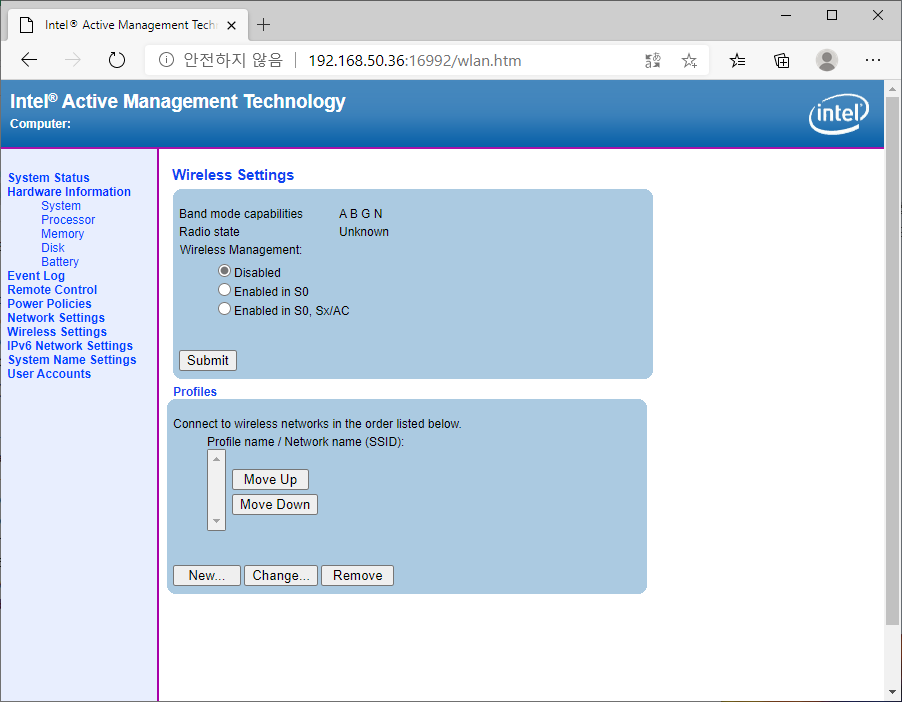Select Enabled in S0 option
The image size is (902, 702).
(224, 290)
